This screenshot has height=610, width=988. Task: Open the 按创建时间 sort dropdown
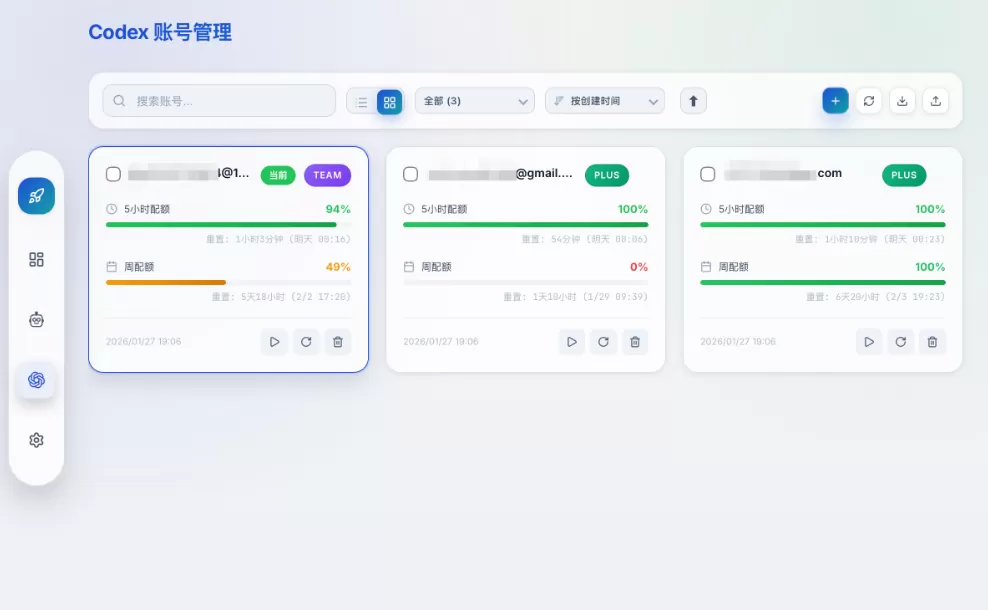pyautogui.click(x=605, y=101)
